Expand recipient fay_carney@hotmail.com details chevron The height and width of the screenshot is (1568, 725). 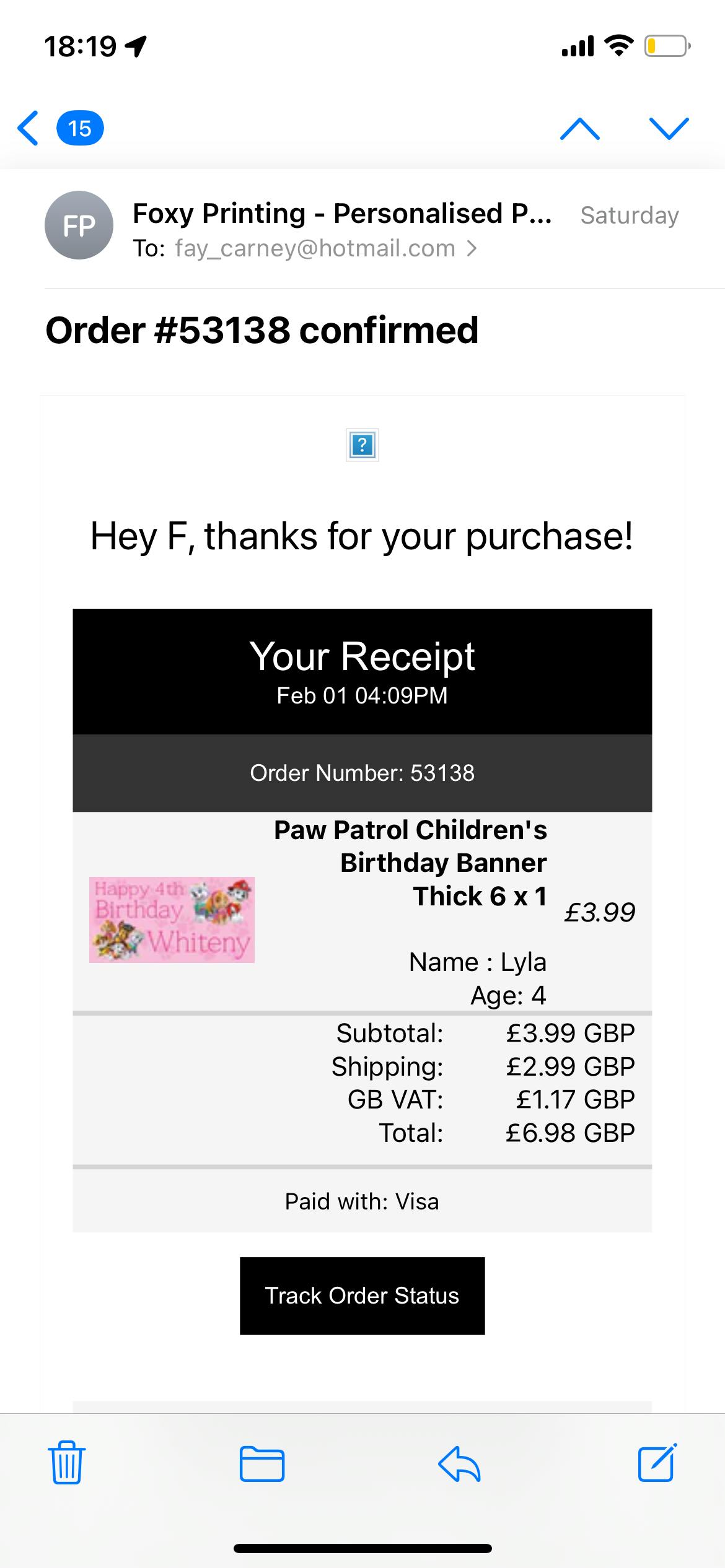point(472,249)
